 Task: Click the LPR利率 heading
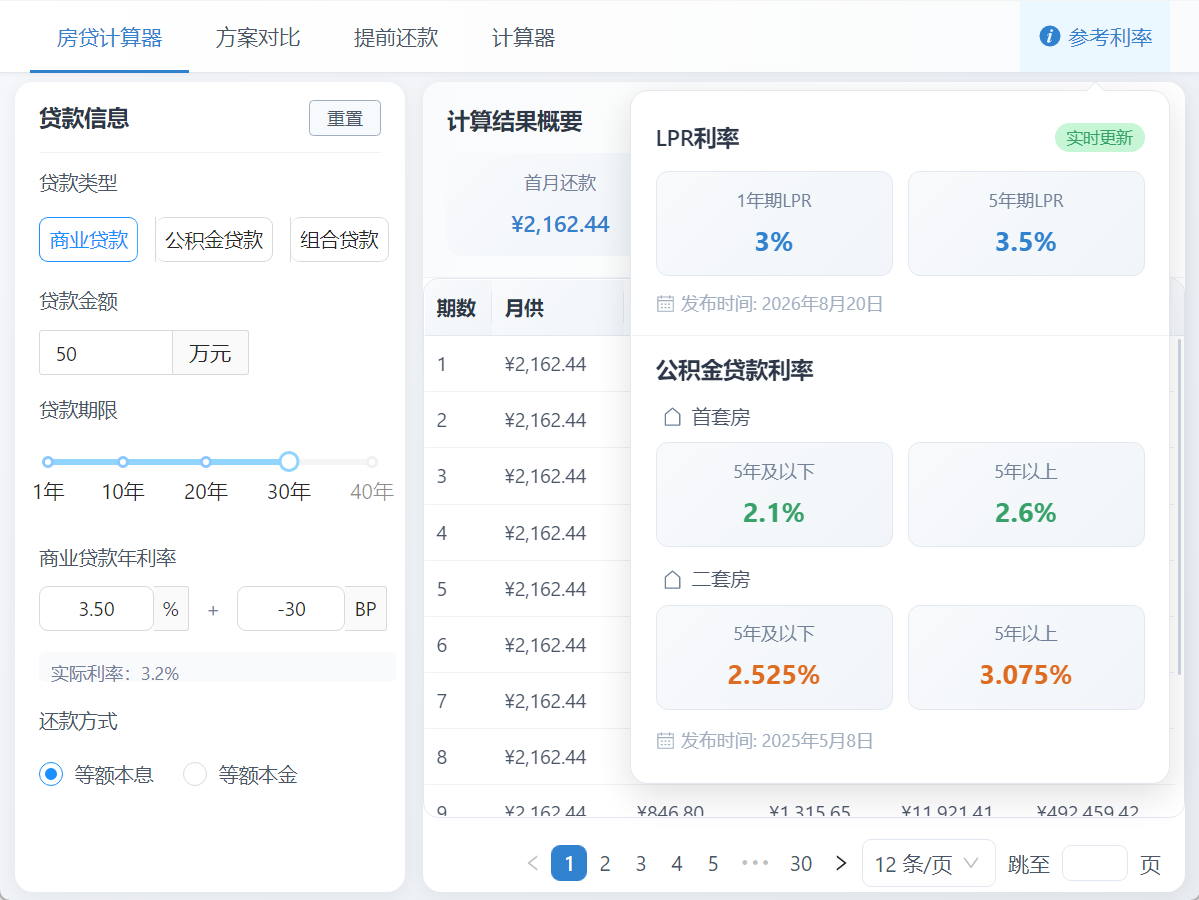click(x=697, y=138)
